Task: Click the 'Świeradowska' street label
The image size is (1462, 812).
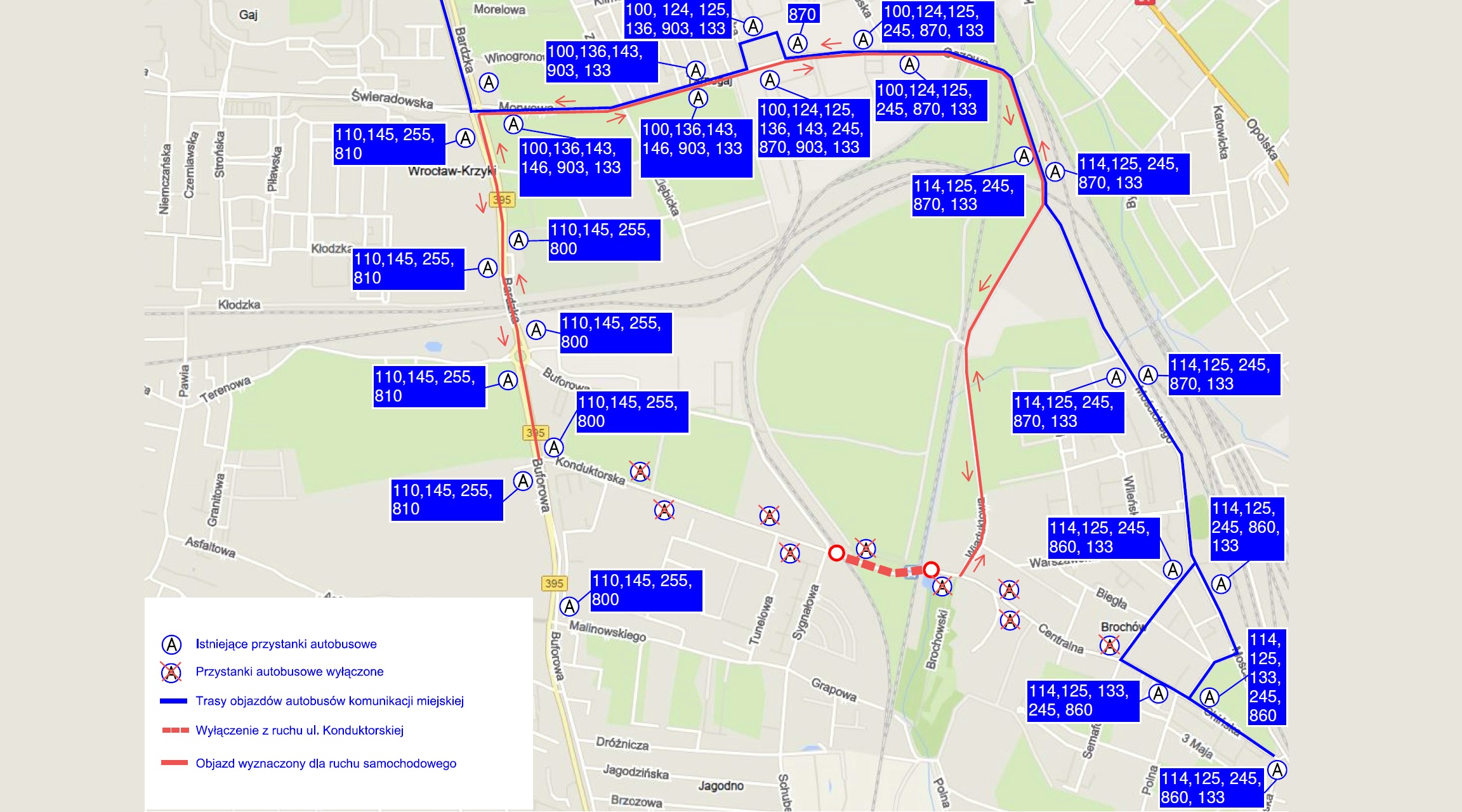Action: click(x=392, y=98)
